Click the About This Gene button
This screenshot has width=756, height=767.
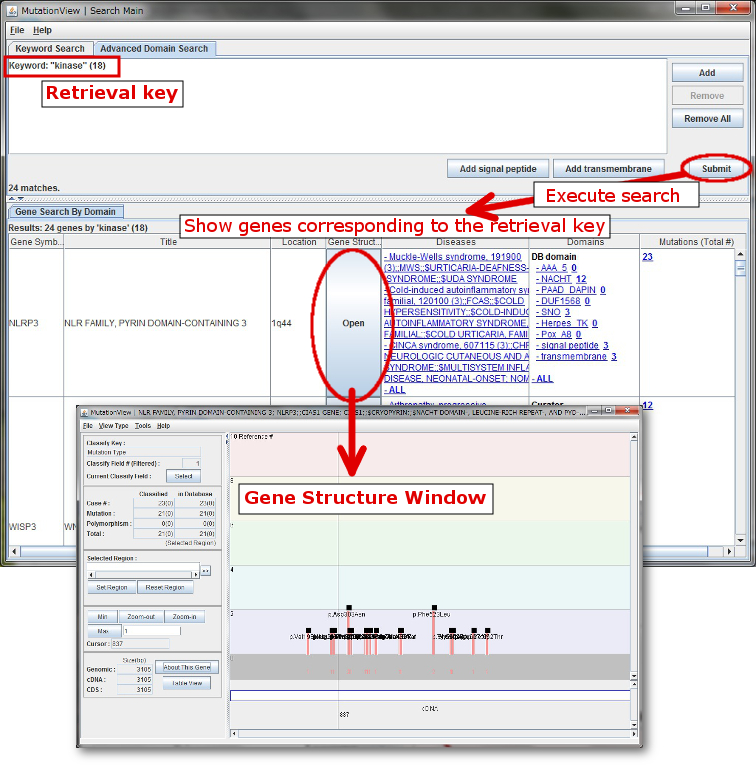tap(187, 667)
